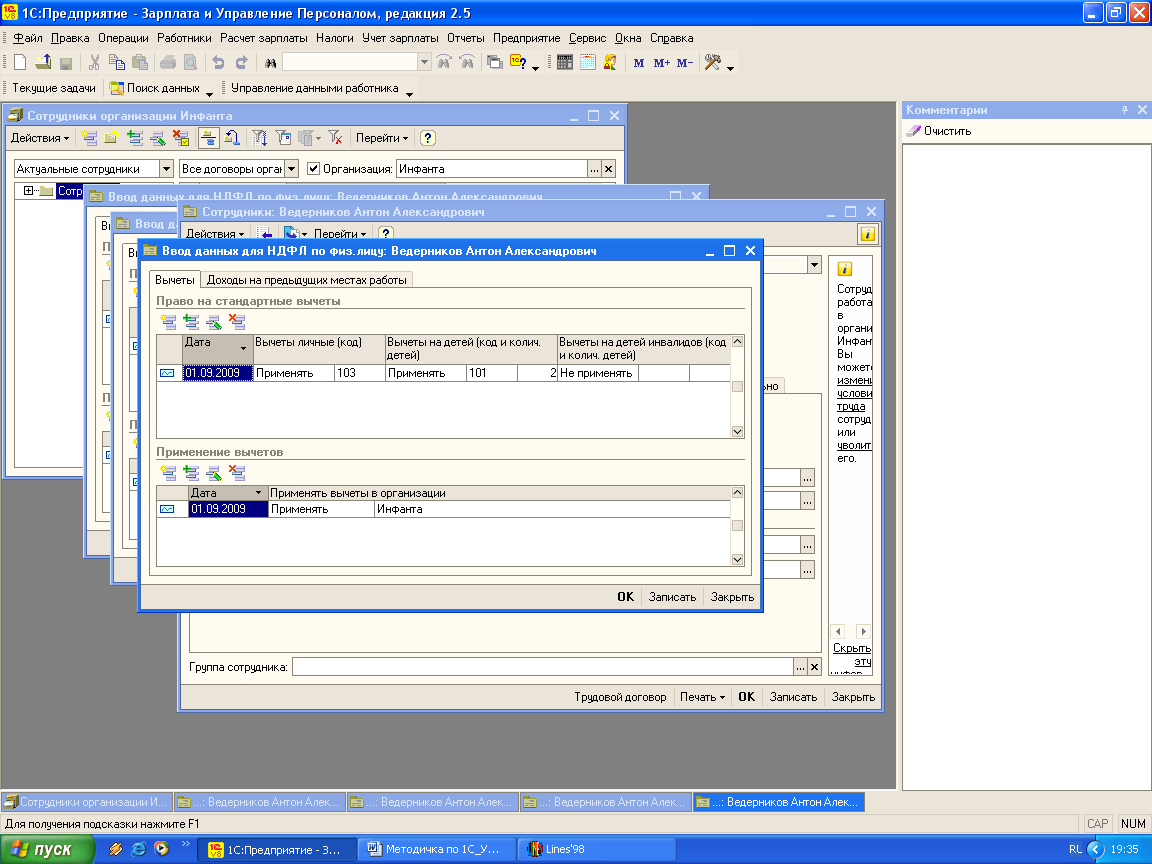Add new row in Применение вычетов section
Viewport: 1152px width, 864px height.
pyautogui.click(x=168, y=472)
